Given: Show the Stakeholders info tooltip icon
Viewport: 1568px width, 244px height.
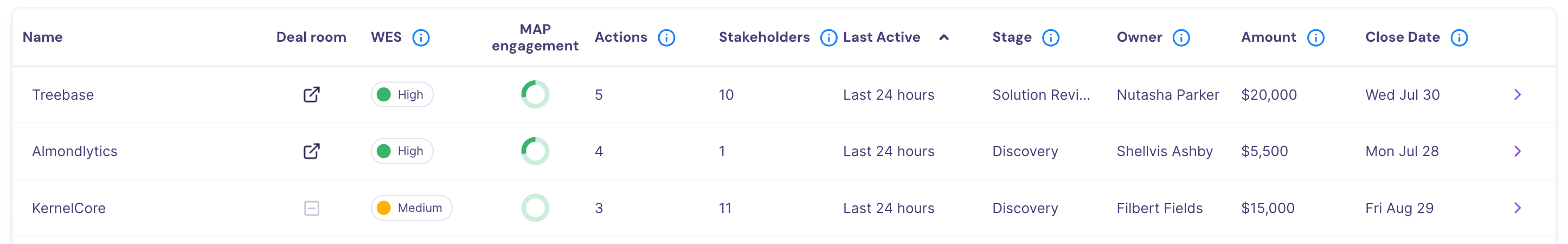Looking at the screenshot, I should 828,38.
